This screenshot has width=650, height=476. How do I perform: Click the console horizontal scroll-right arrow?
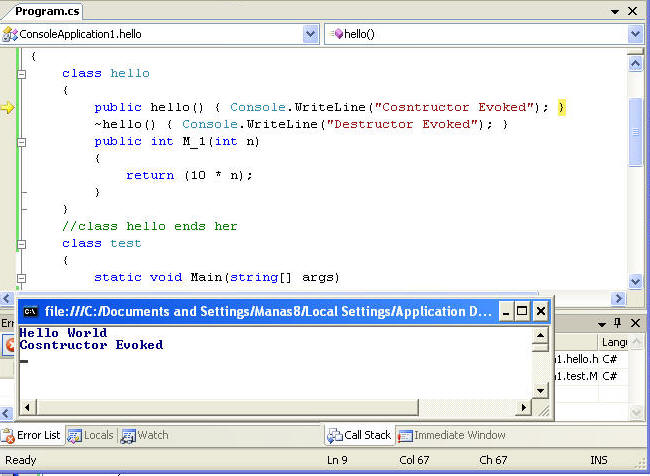[x=523, y=407]
